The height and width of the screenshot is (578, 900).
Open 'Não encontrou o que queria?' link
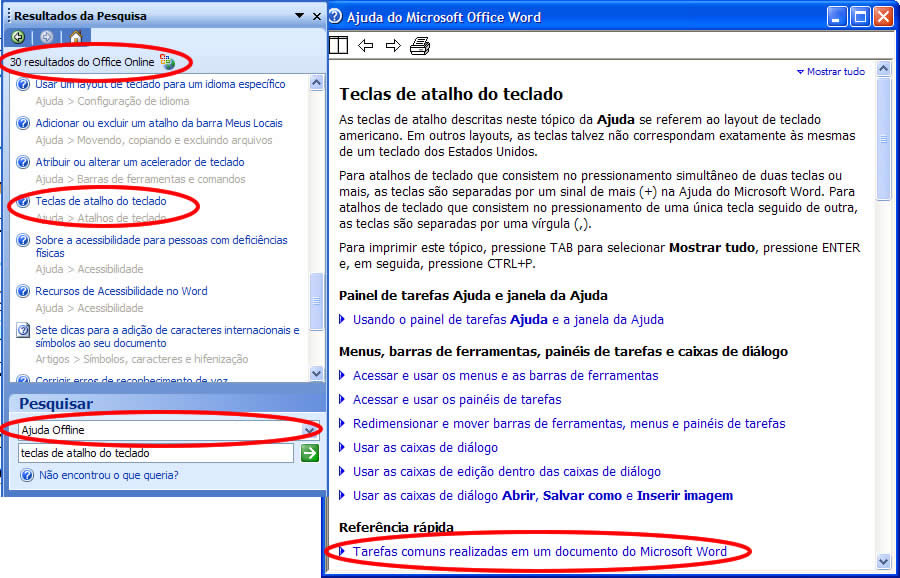[108, 475]
